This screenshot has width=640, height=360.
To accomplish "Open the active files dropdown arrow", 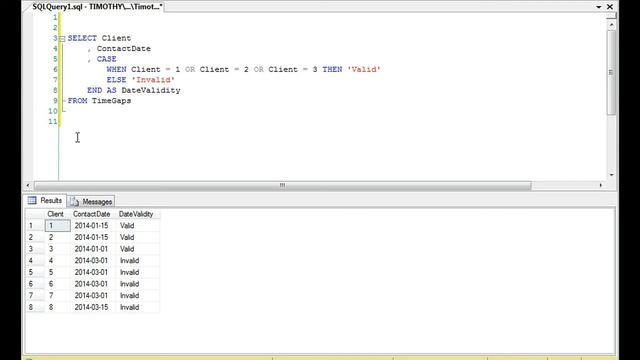I will tap(599, 7).
